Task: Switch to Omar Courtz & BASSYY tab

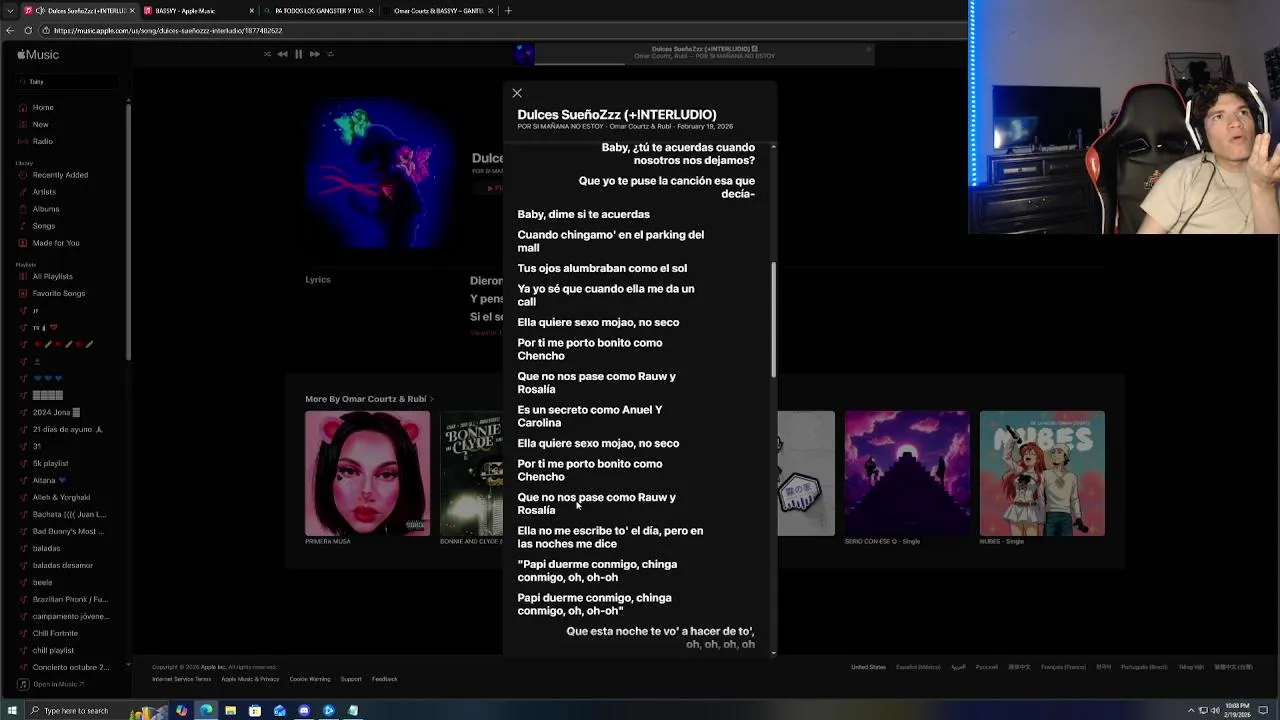Action: (x=438, y=11)
